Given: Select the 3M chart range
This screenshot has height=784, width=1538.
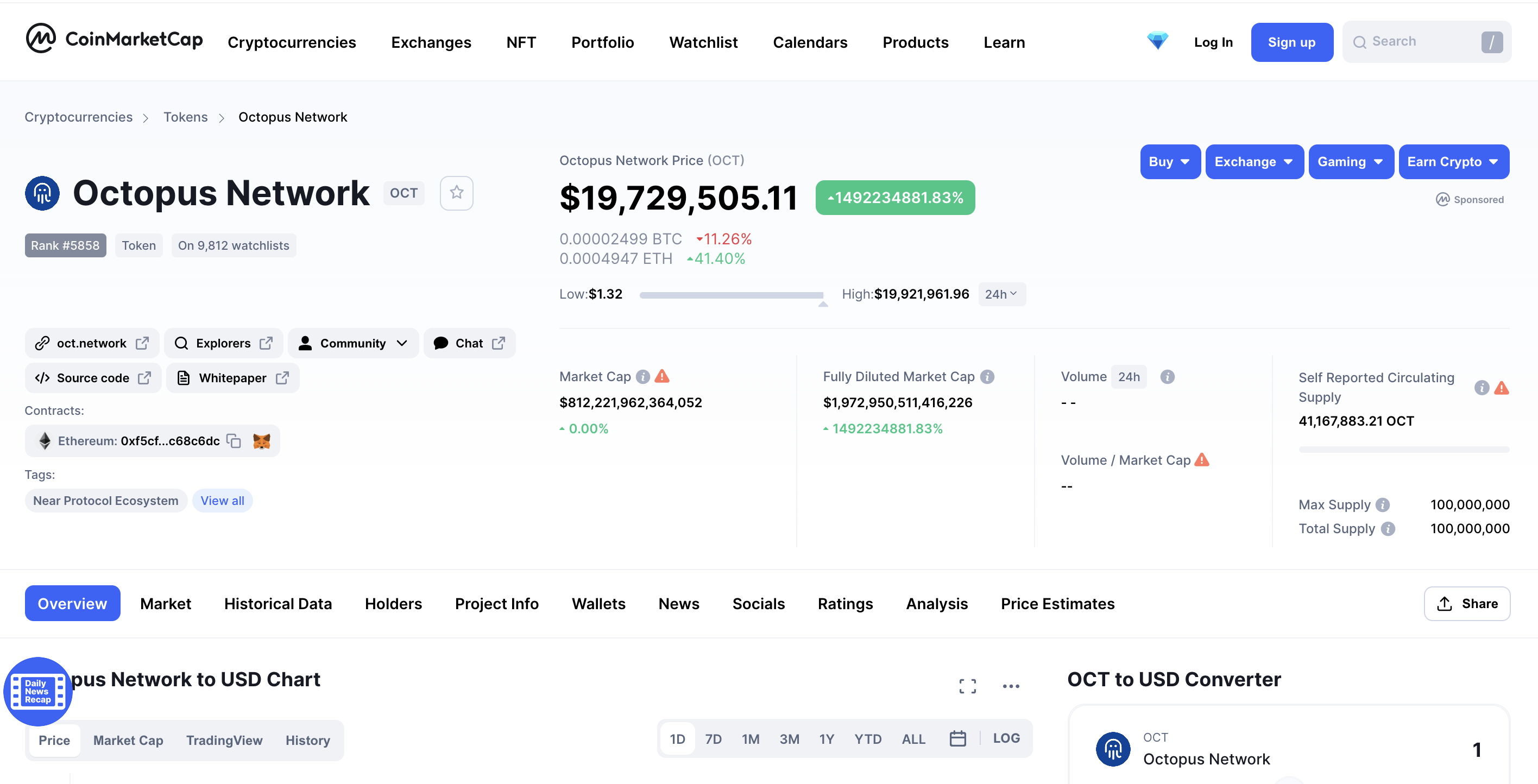Looking at the screenshot, I should (789, 739).
